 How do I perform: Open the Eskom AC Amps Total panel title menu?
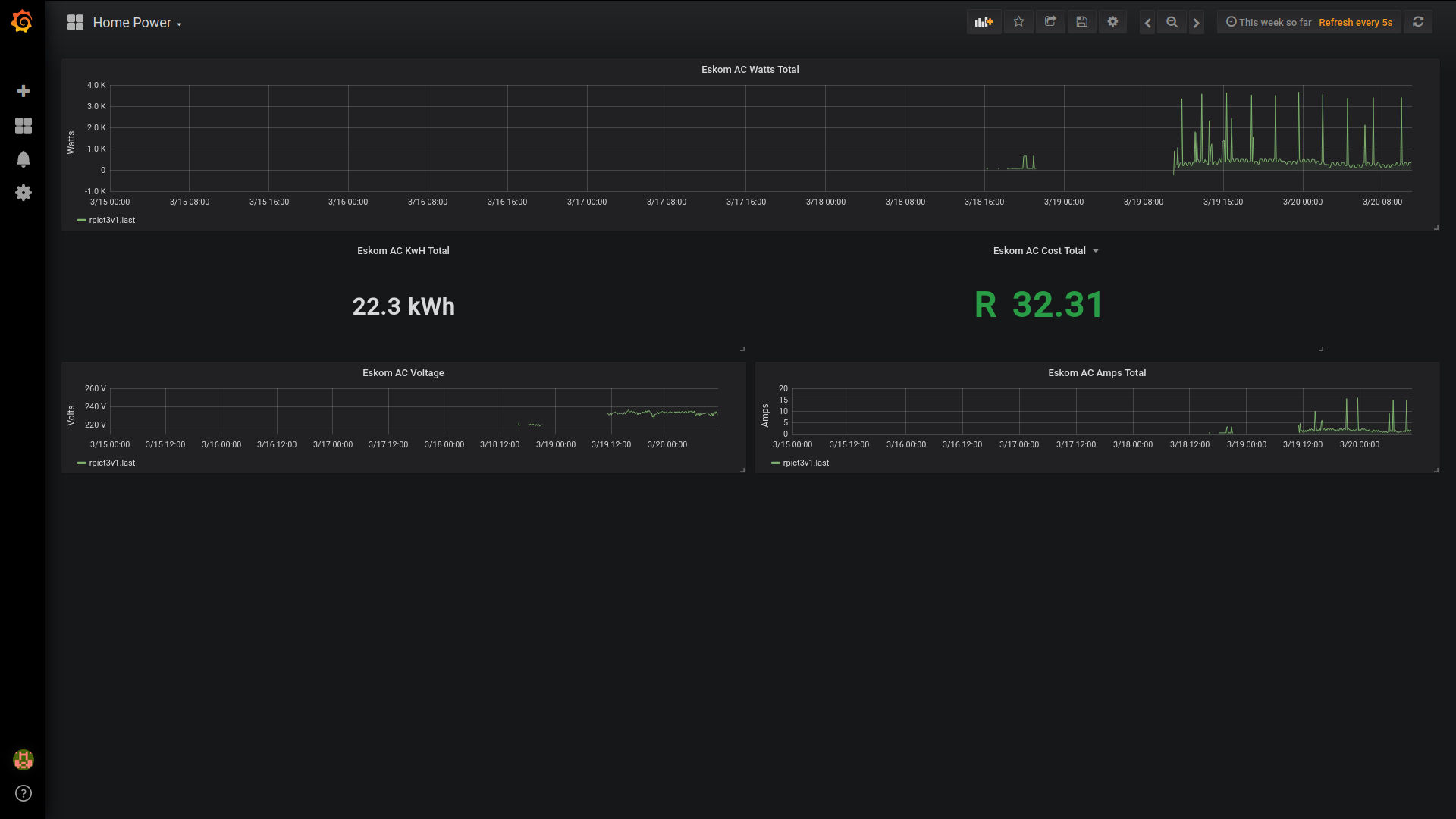point(1097,372)
